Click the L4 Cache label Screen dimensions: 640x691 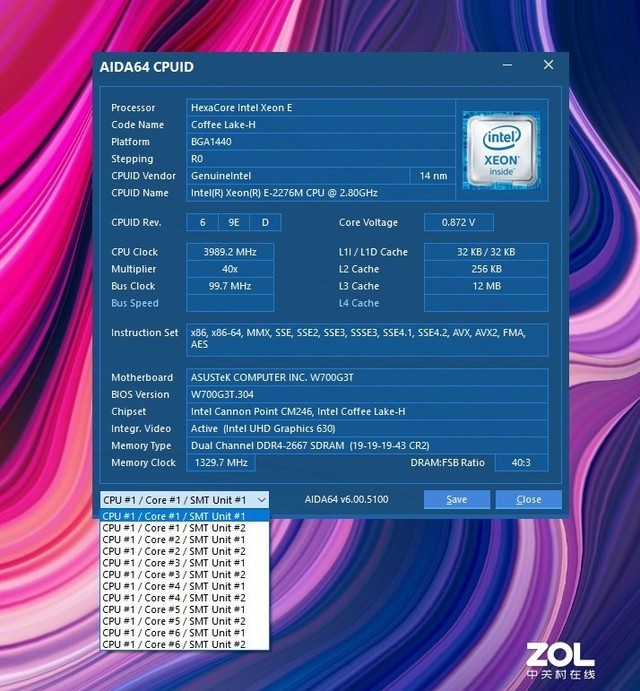pyautogui.click(x=359, y=303)
